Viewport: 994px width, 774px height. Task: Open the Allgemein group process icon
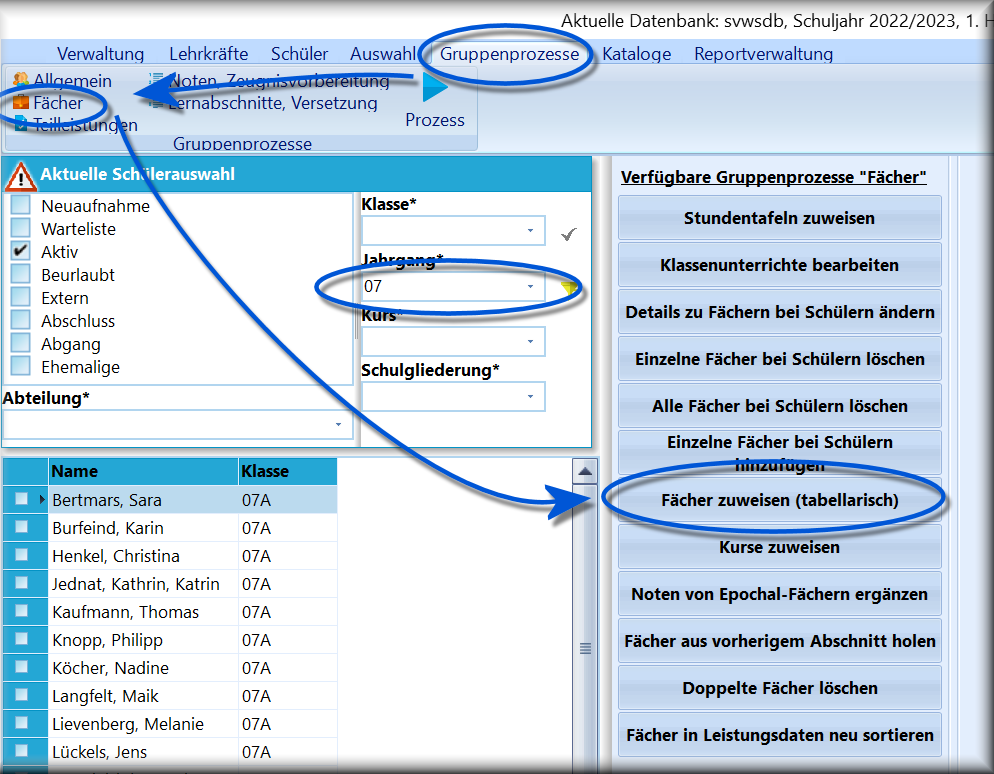tap(21, 80)
